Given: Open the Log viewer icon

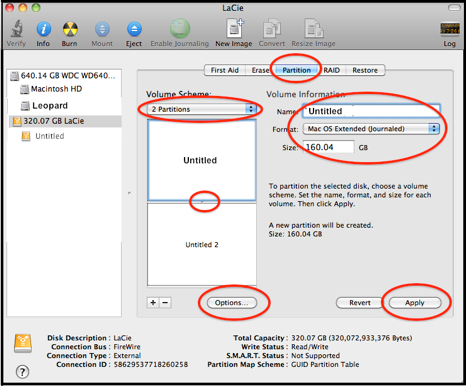Looking at the screenshot, I should tap(450, 29).
